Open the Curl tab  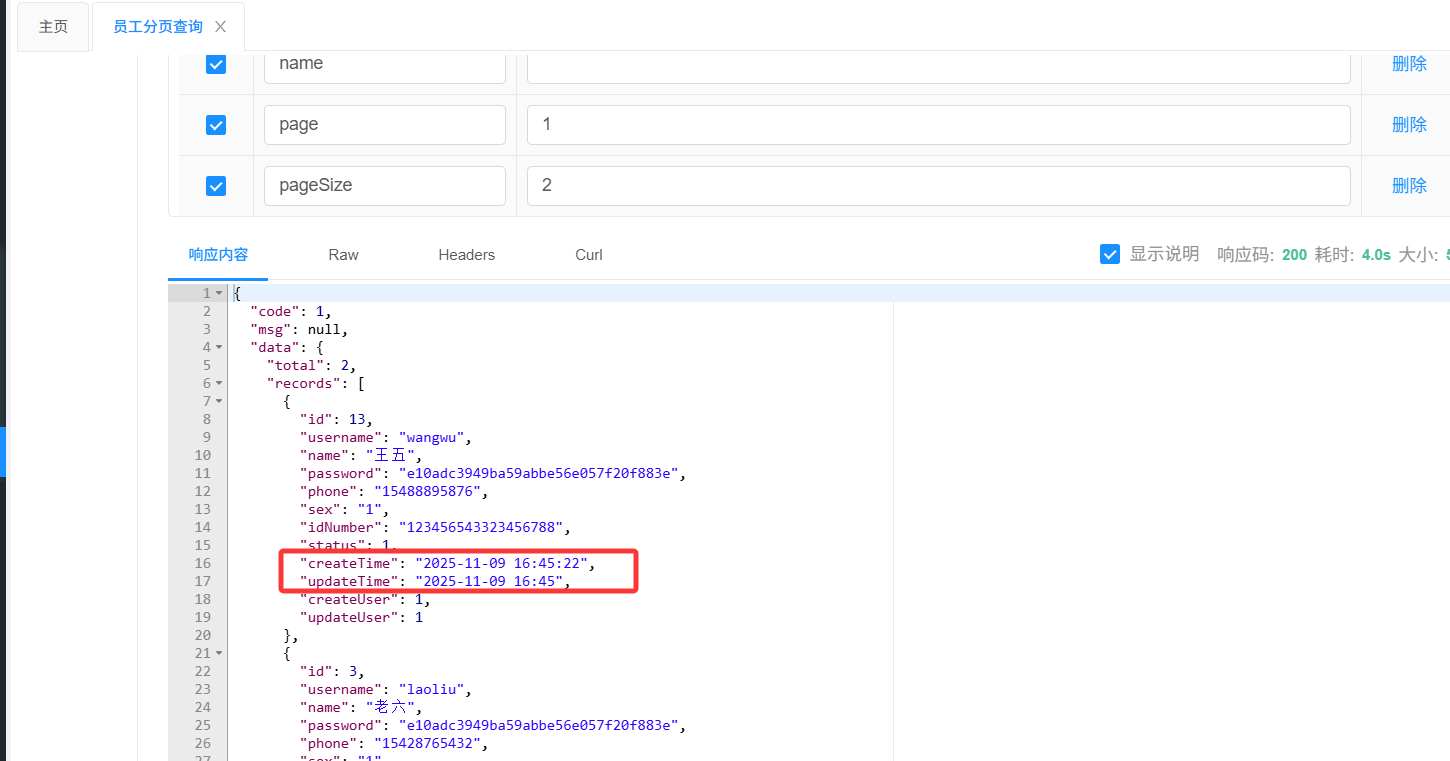[589, 255]
